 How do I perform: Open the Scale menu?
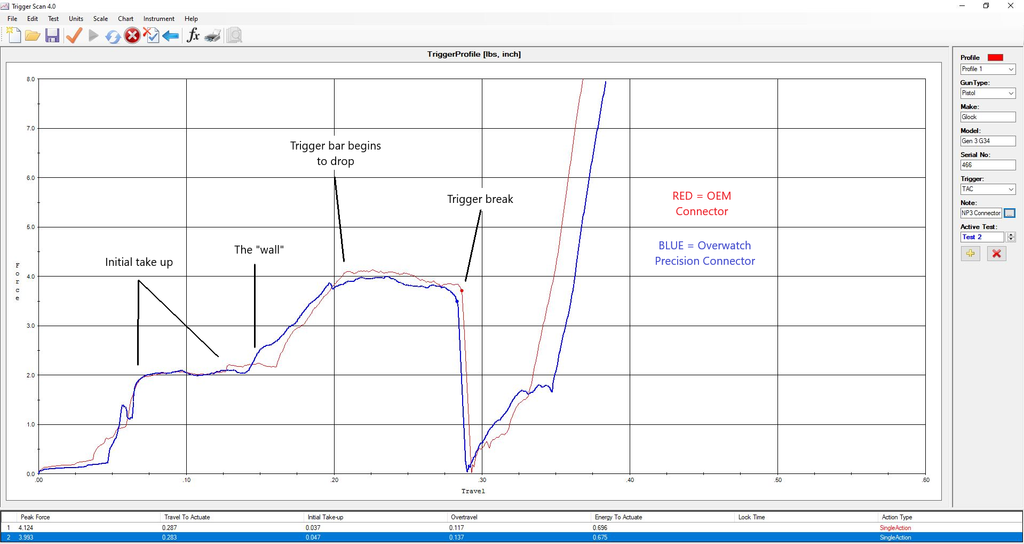101,19
